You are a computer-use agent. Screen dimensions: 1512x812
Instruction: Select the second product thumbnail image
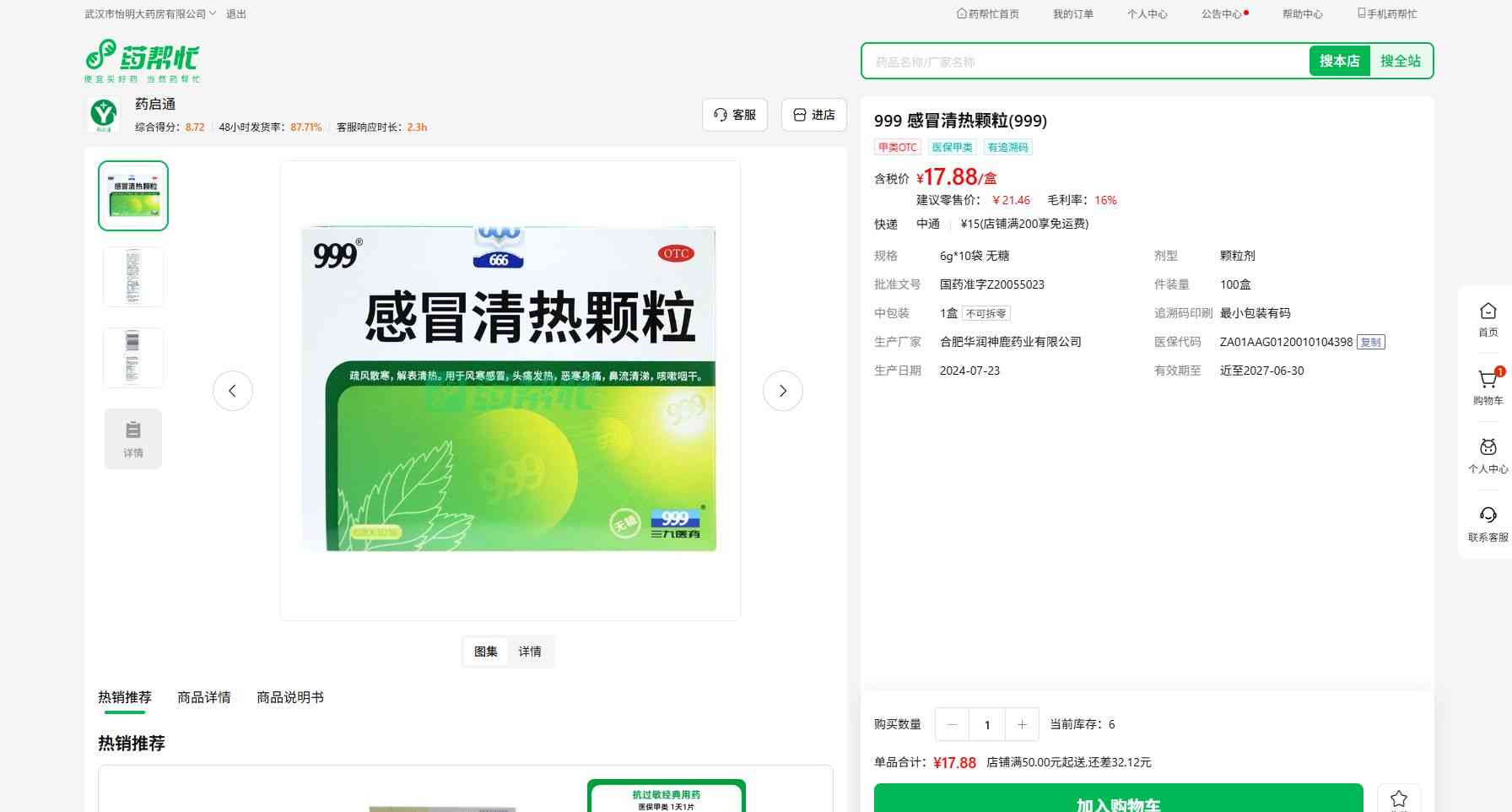pos(133,277)
